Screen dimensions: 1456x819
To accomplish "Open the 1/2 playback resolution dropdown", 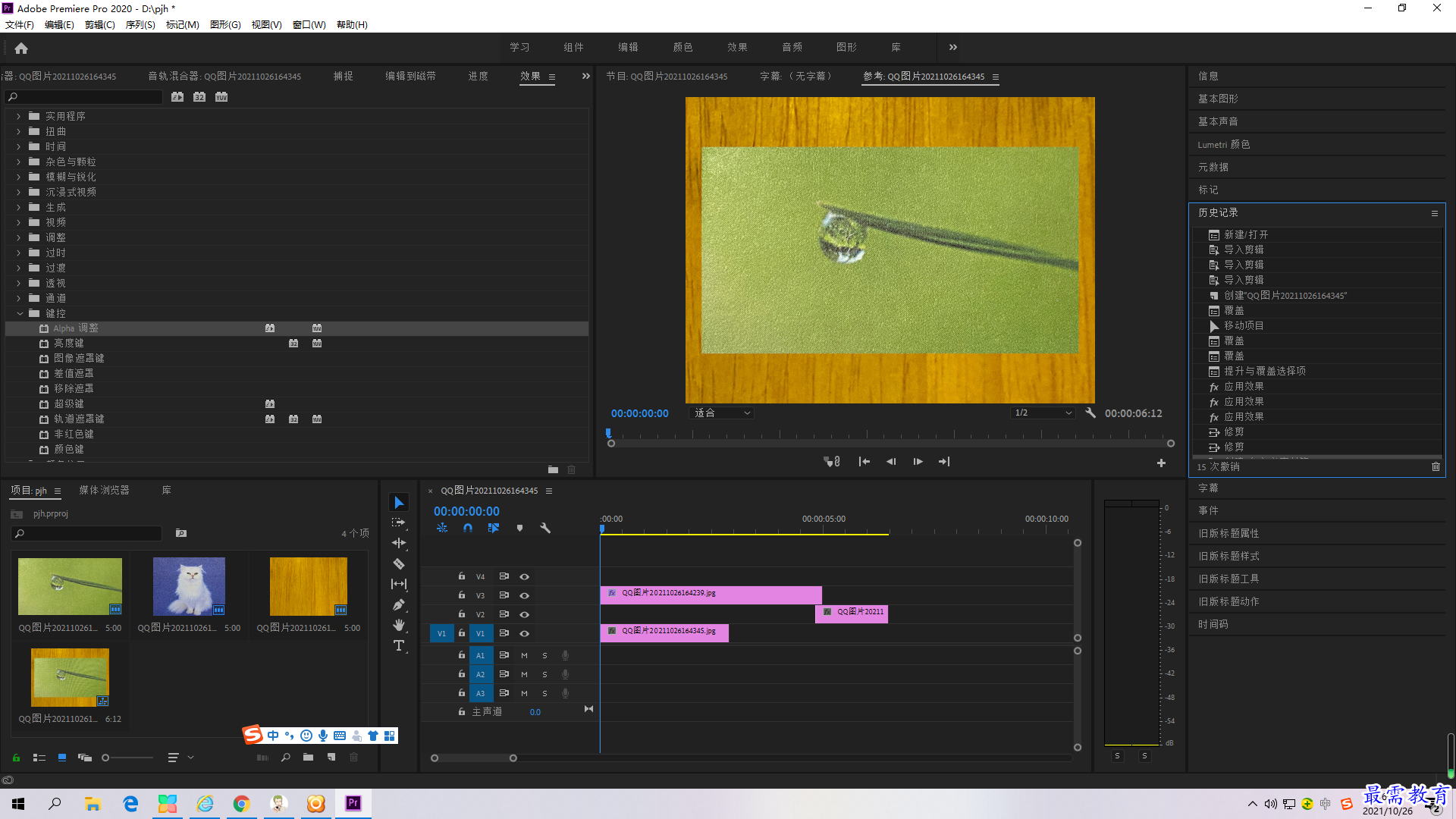I will pyautogui.click(x=1043, y=413).
